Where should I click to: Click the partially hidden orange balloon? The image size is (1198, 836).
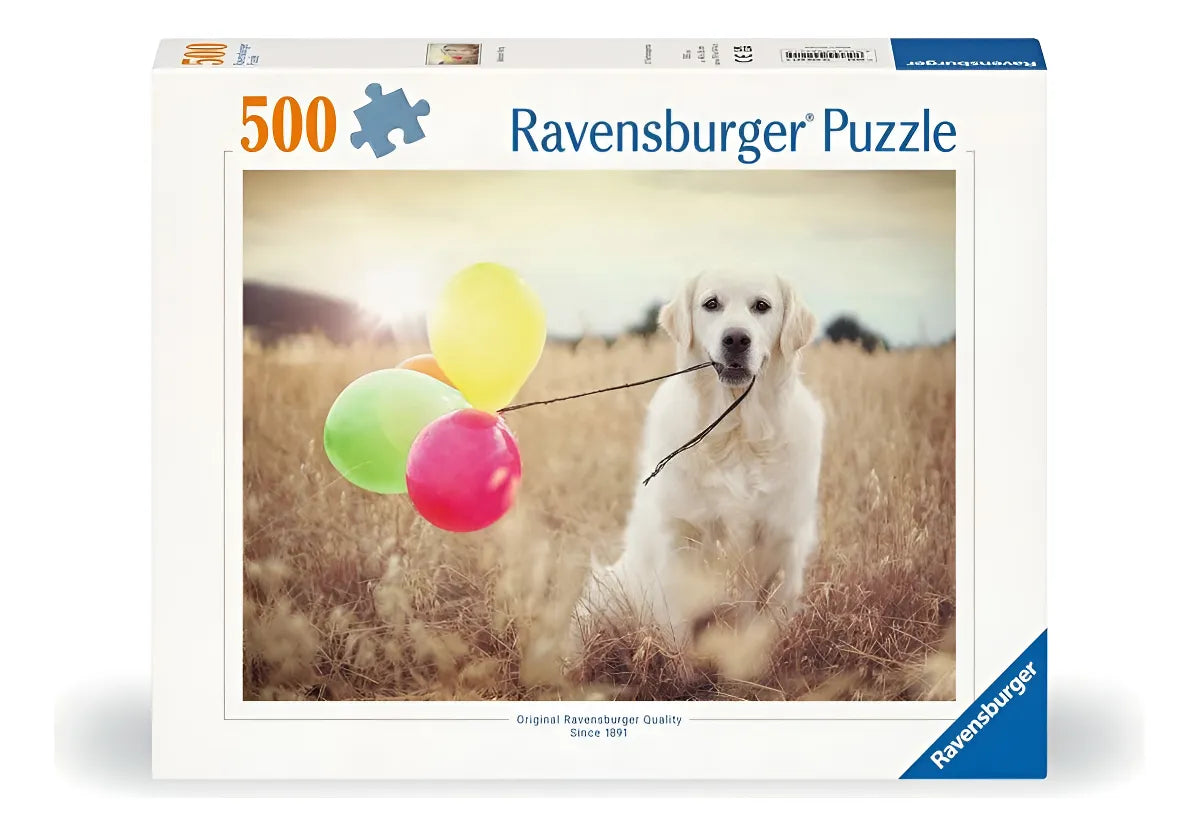pyautogui.click(x=424, y=366)
